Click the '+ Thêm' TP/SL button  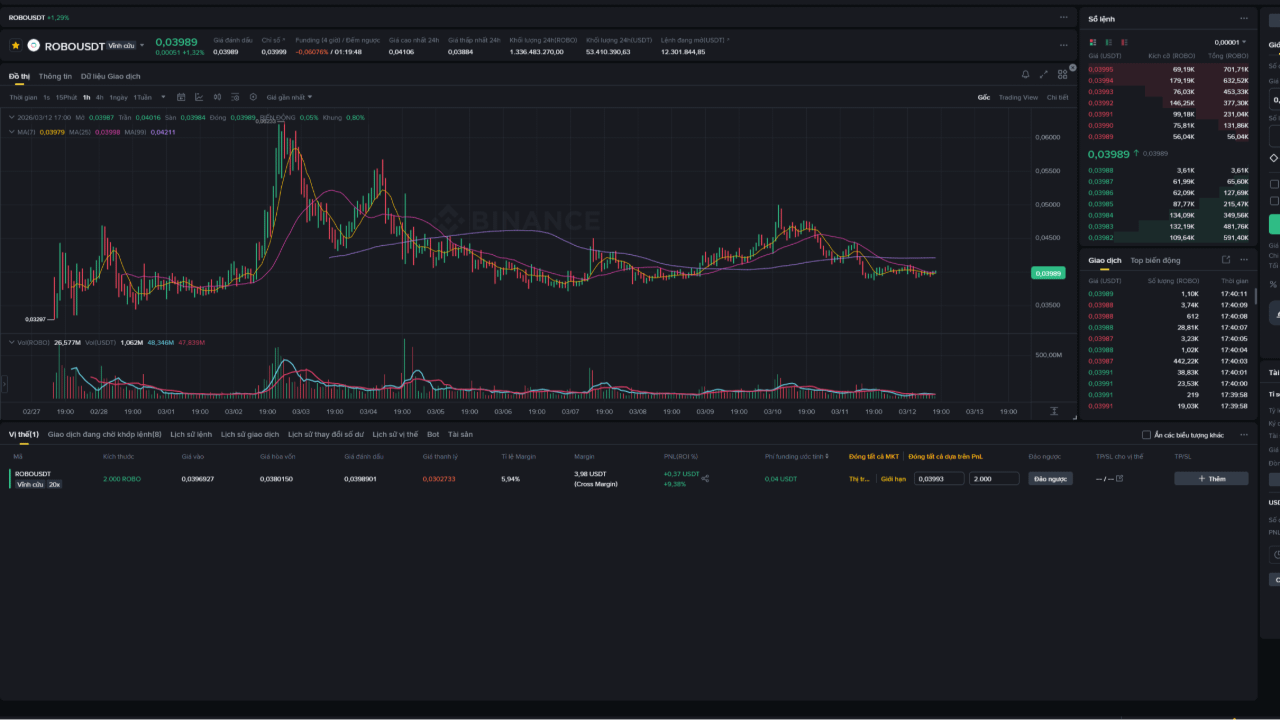pos(1211,479)
